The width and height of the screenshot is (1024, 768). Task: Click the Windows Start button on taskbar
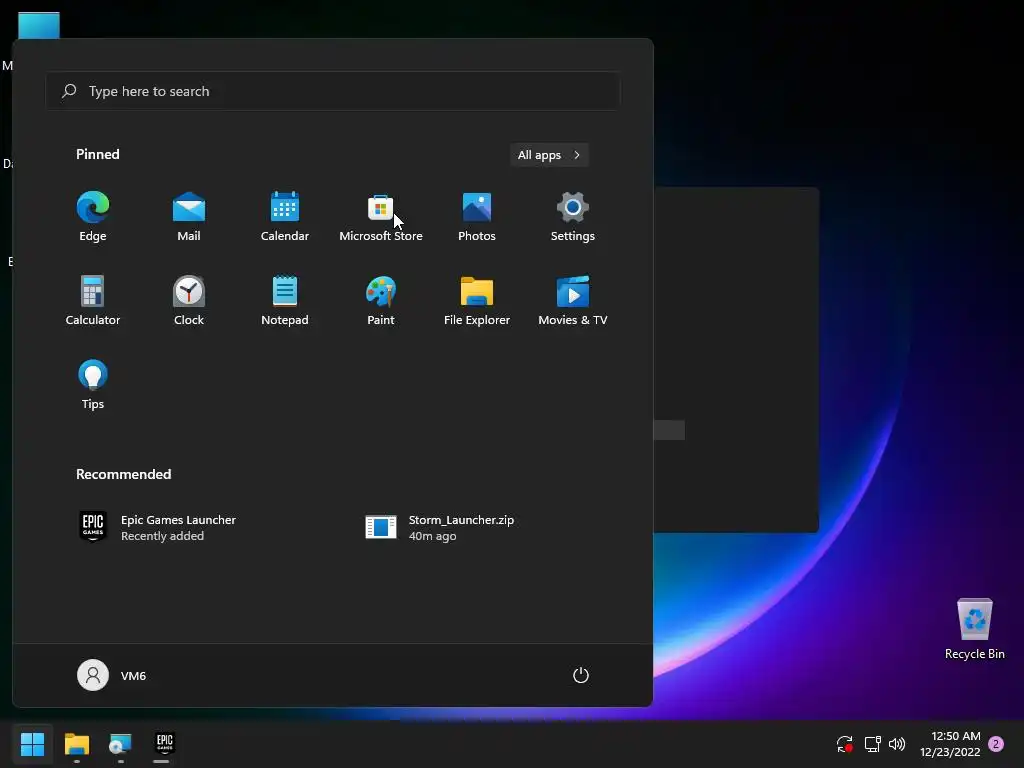pos(33,744)
